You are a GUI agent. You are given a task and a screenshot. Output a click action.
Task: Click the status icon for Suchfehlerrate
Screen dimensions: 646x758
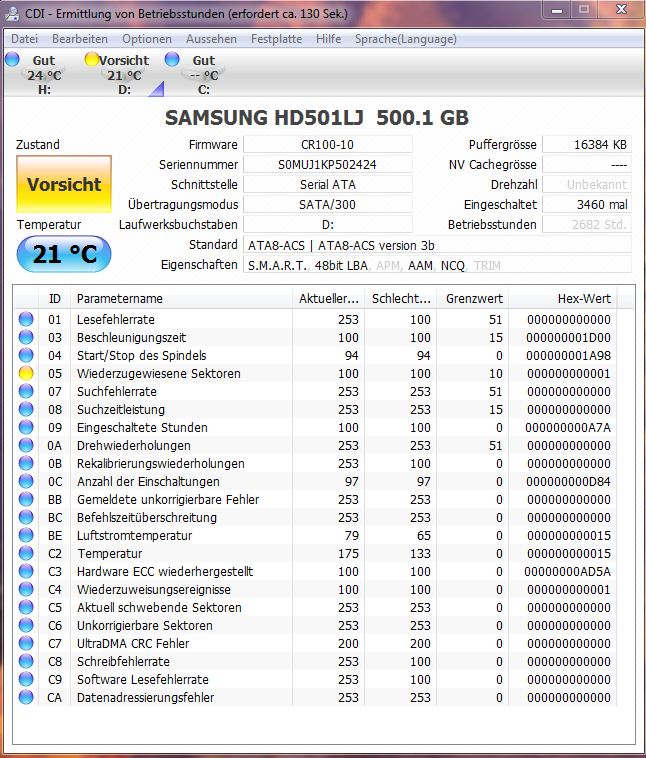click(x=26, y=391)
